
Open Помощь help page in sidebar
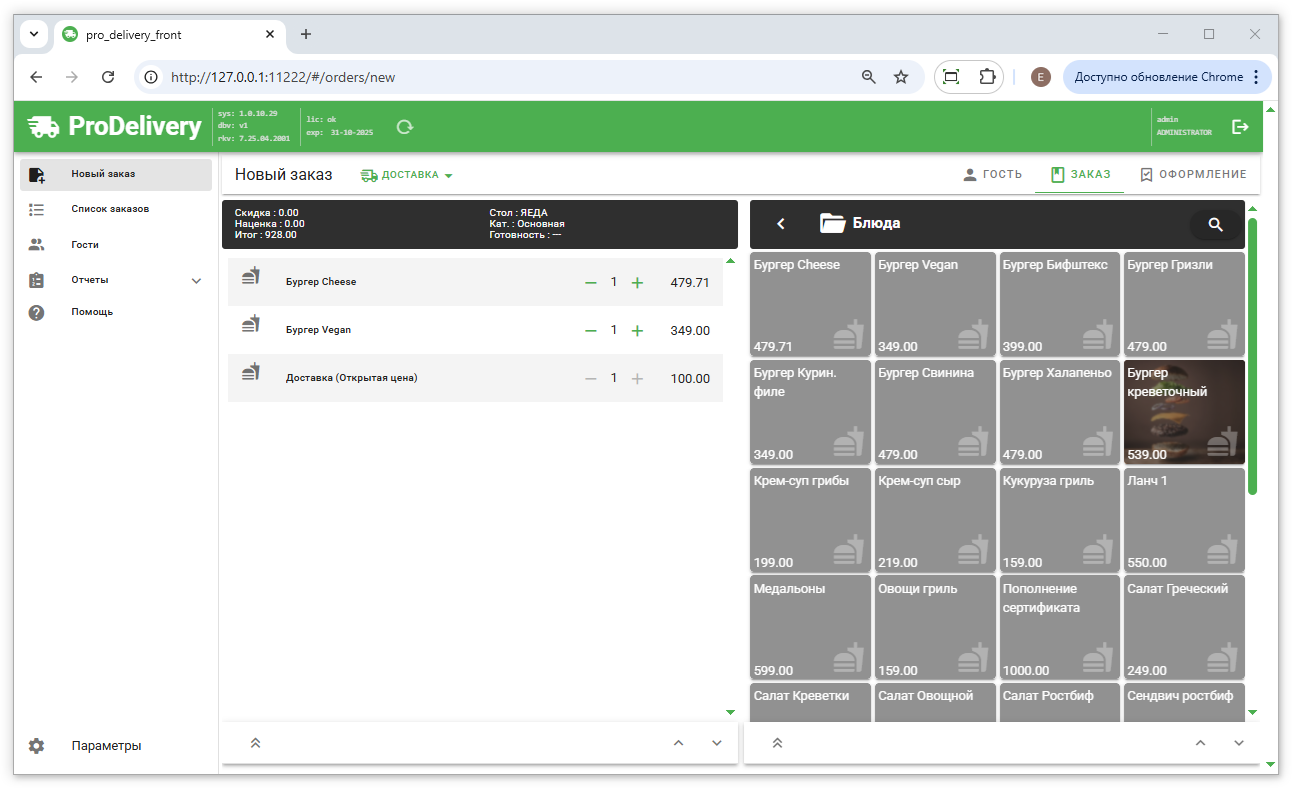92,312
